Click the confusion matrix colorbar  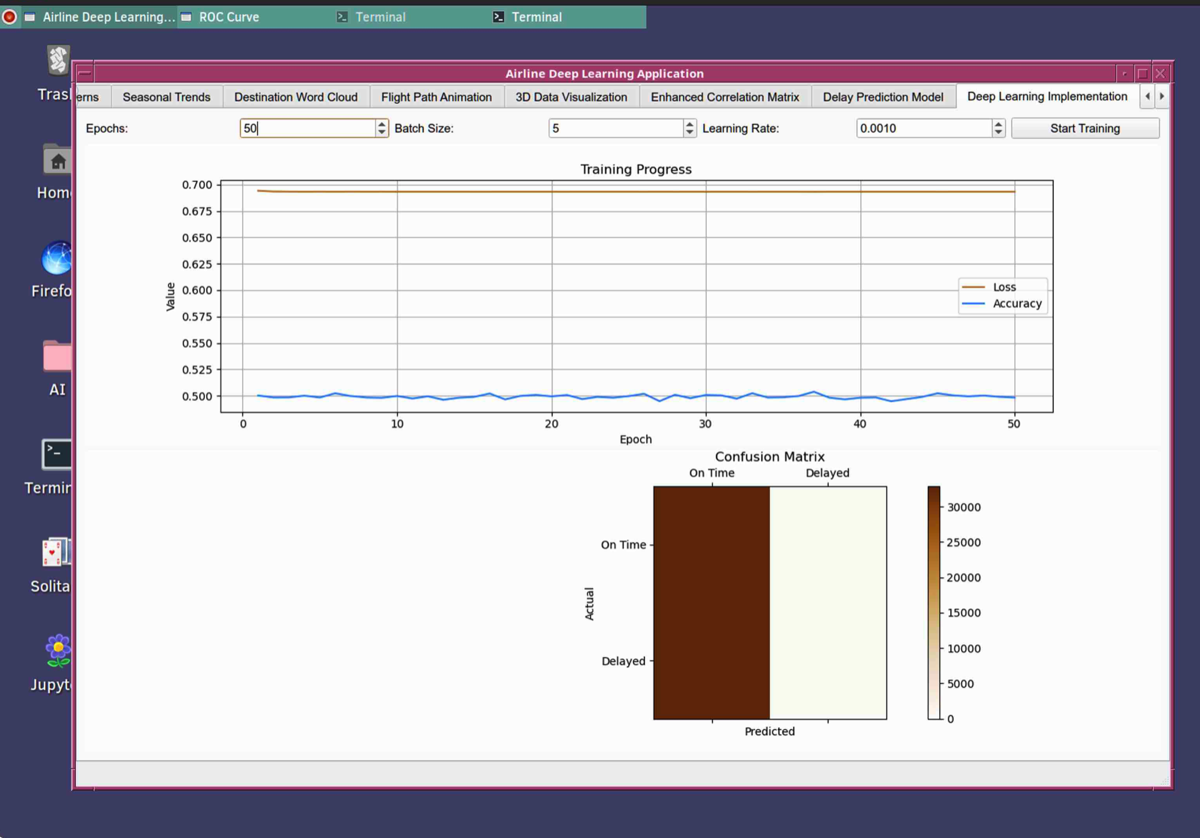click(934, 602)
